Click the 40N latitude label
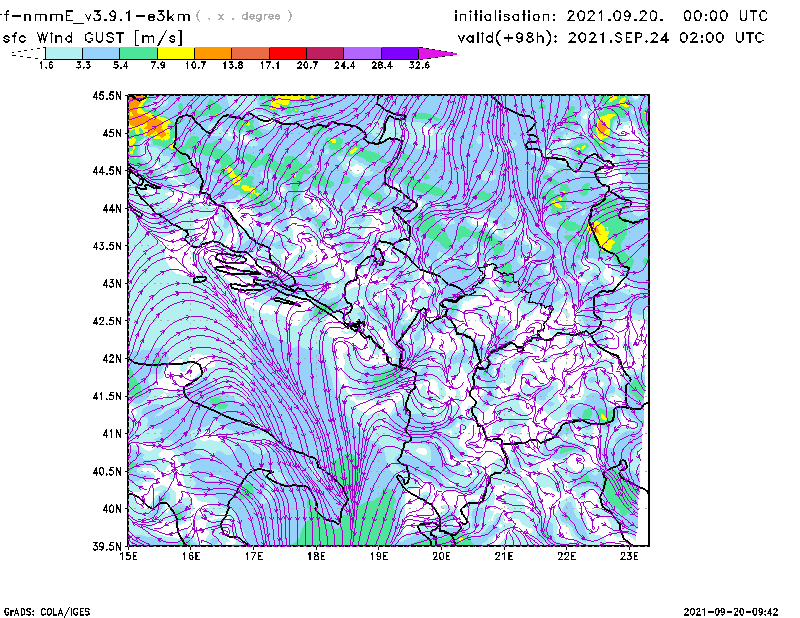Image resolution: width=800 pixels, height=618 pixels. (112, 509)
